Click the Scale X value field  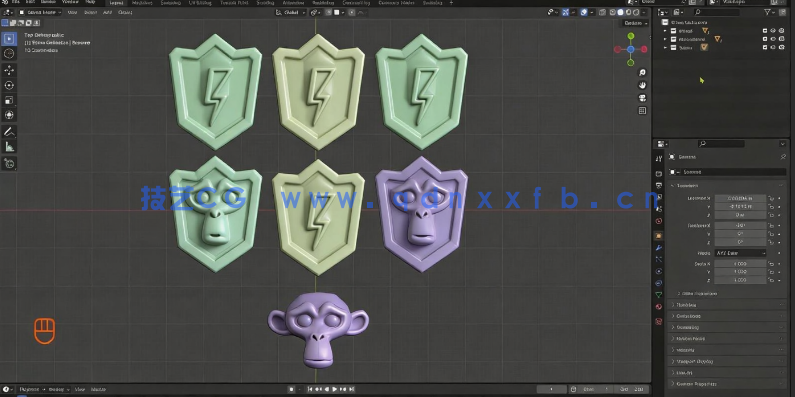(x=740, y=264)
